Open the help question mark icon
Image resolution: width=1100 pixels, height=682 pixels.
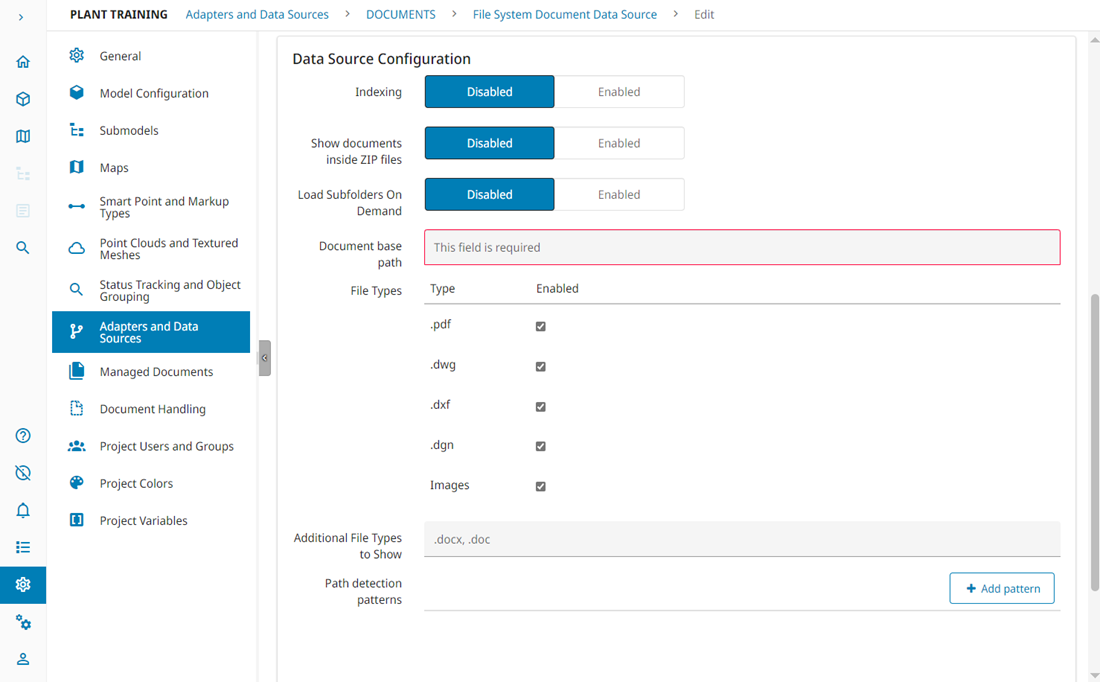coord(22,436)
